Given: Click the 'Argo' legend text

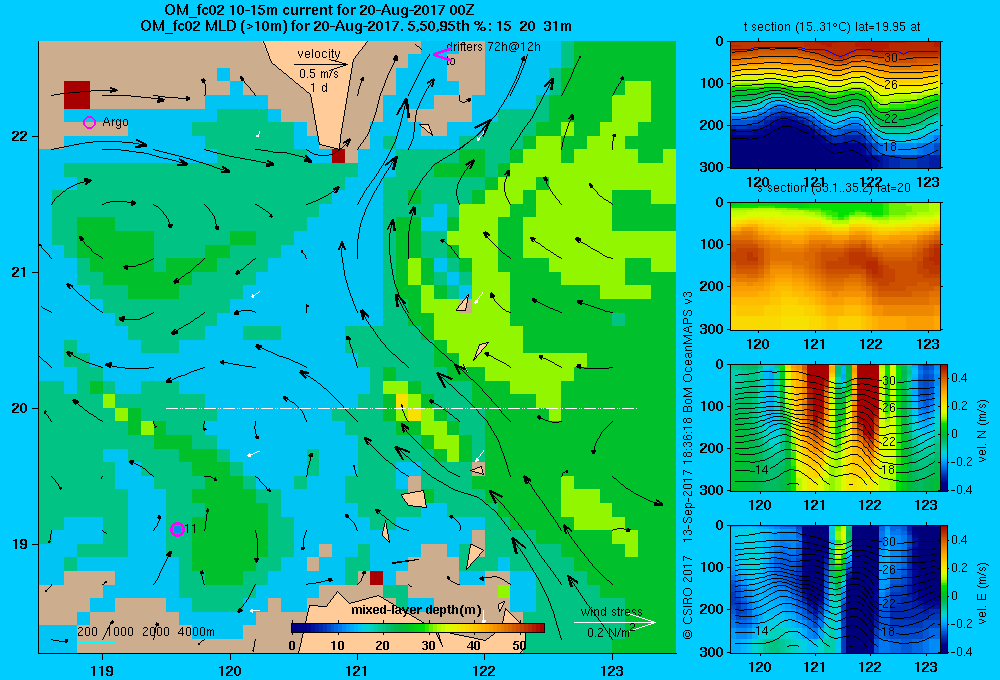Looking at the screenshot, I should 115,122.
